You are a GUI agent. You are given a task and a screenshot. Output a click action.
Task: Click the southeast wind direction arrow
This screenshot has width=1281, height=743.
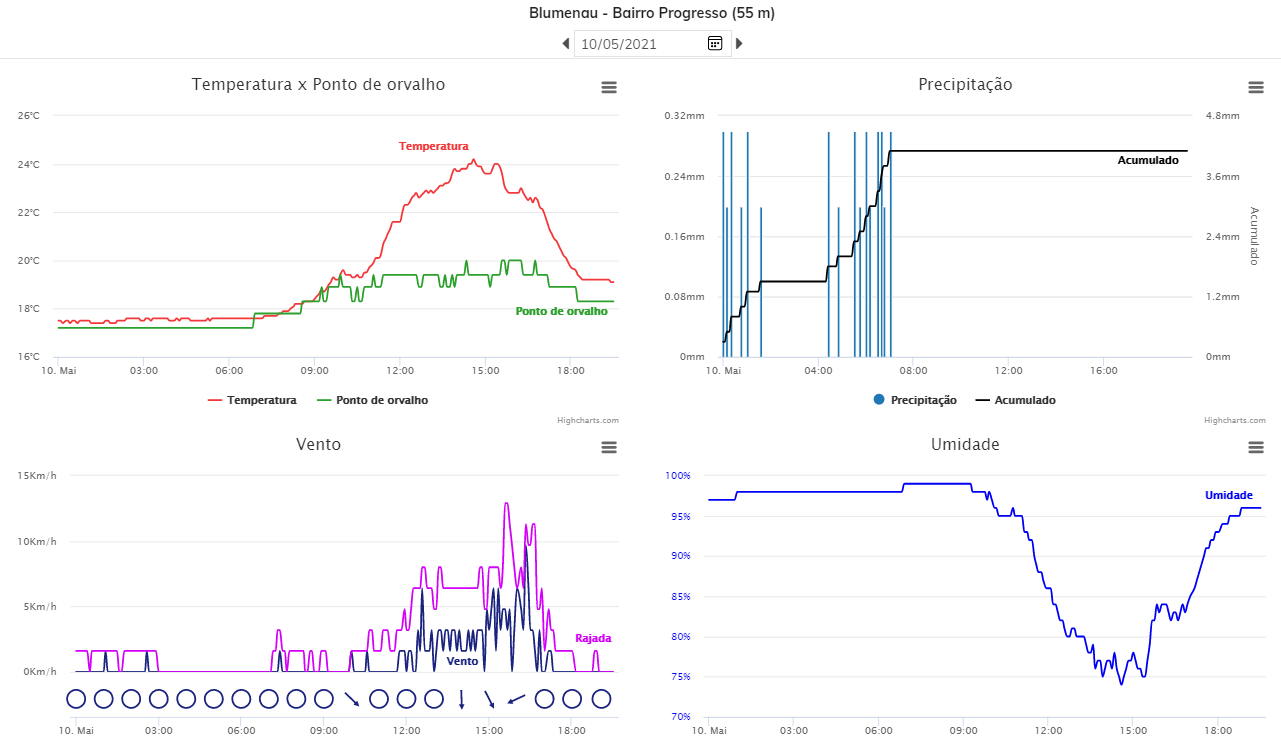pos(351,699)
